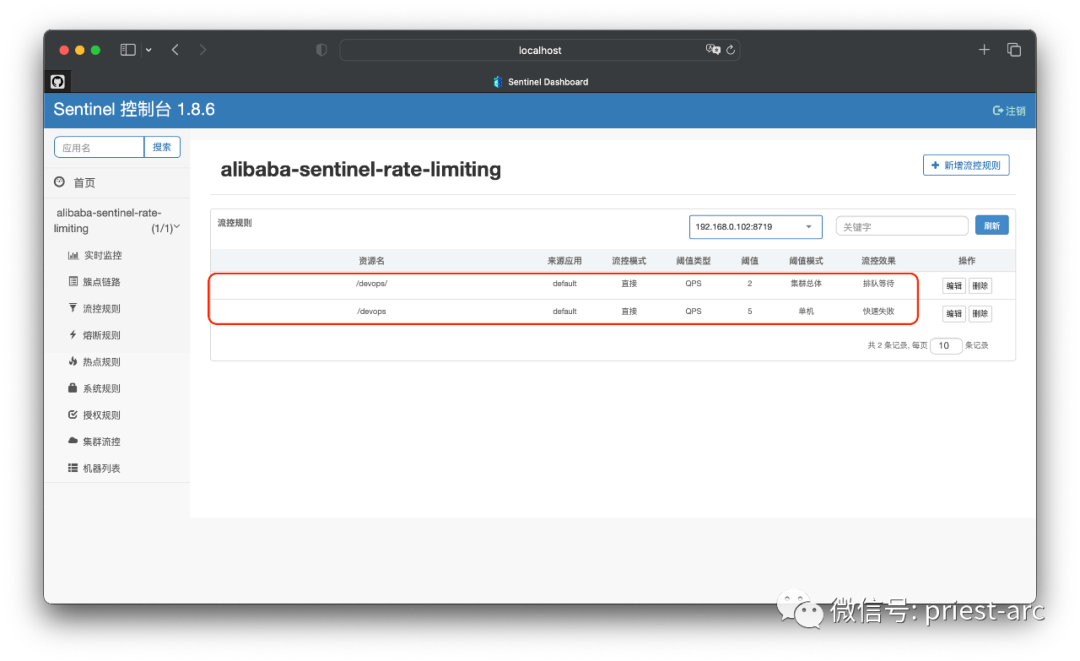The image size is (1080, 661).
Task: Delete the /devops/ rule with 删除
Action: 980,286
